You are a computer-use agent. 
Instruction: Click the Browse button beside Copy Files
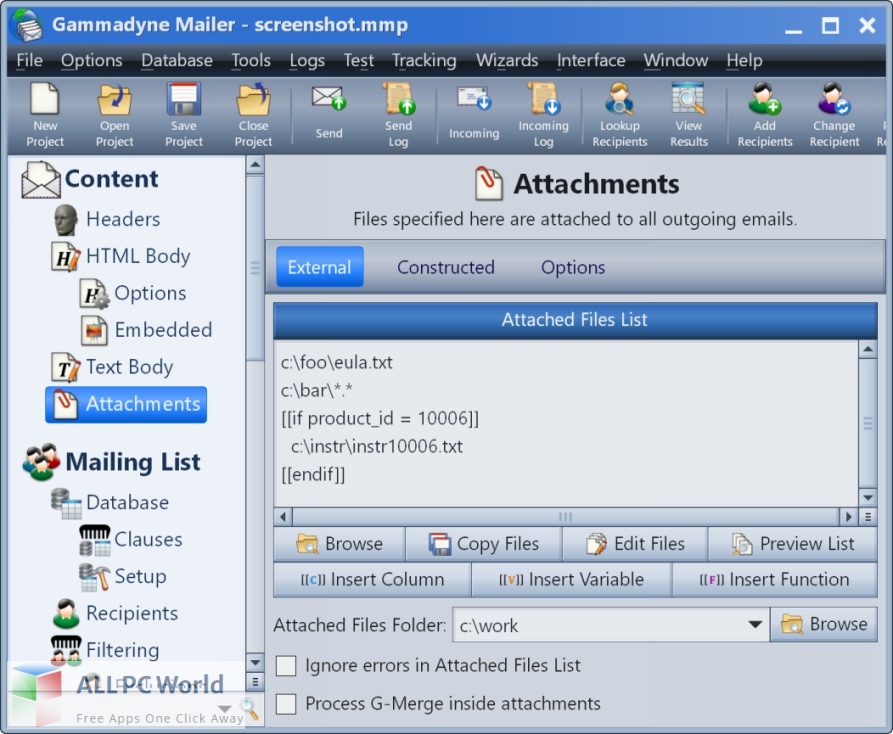339,544
